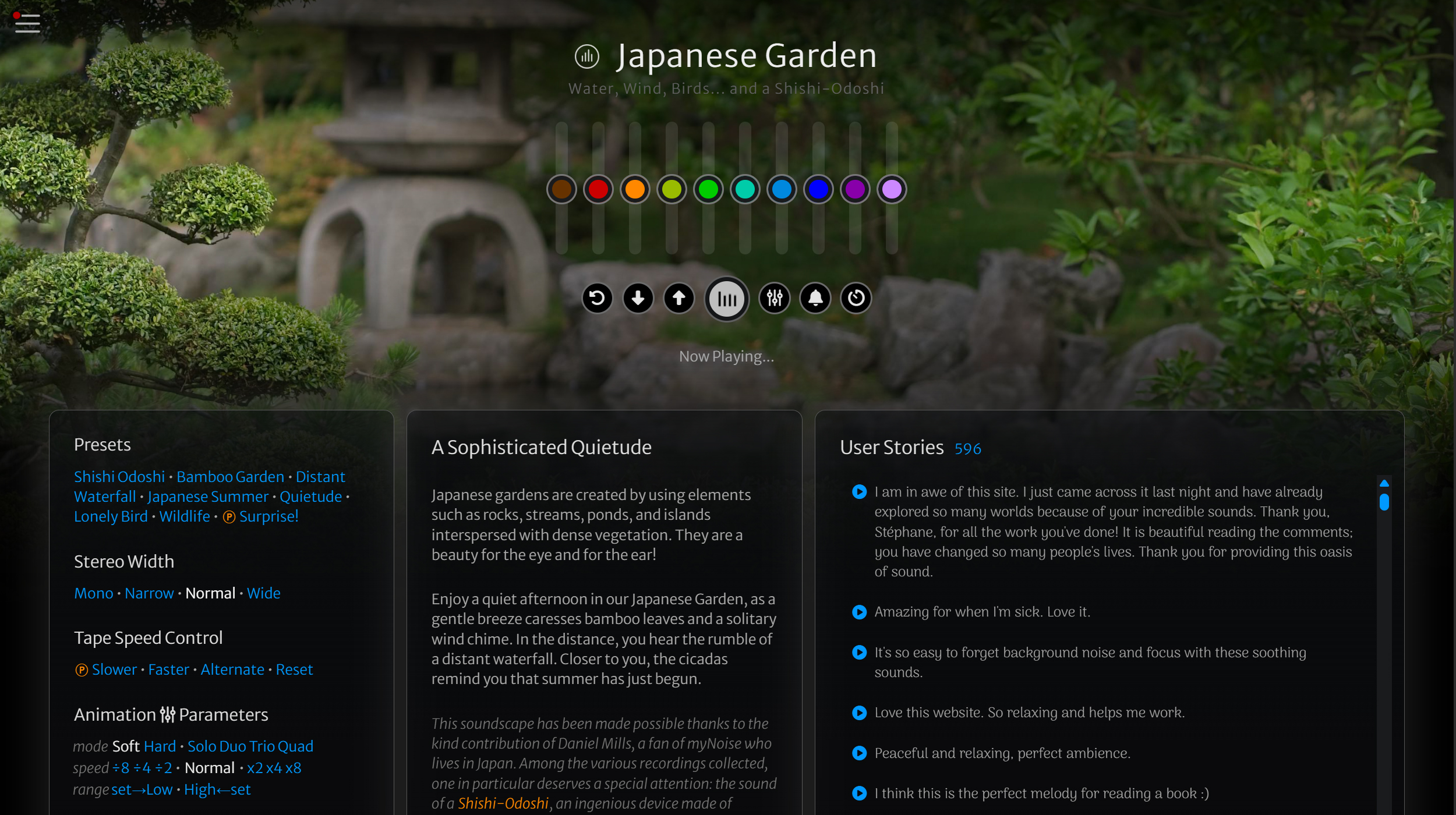1456x815 pixels.
Task: Open the orange Shishi-Odoshi link
Action: coord(503,803)
